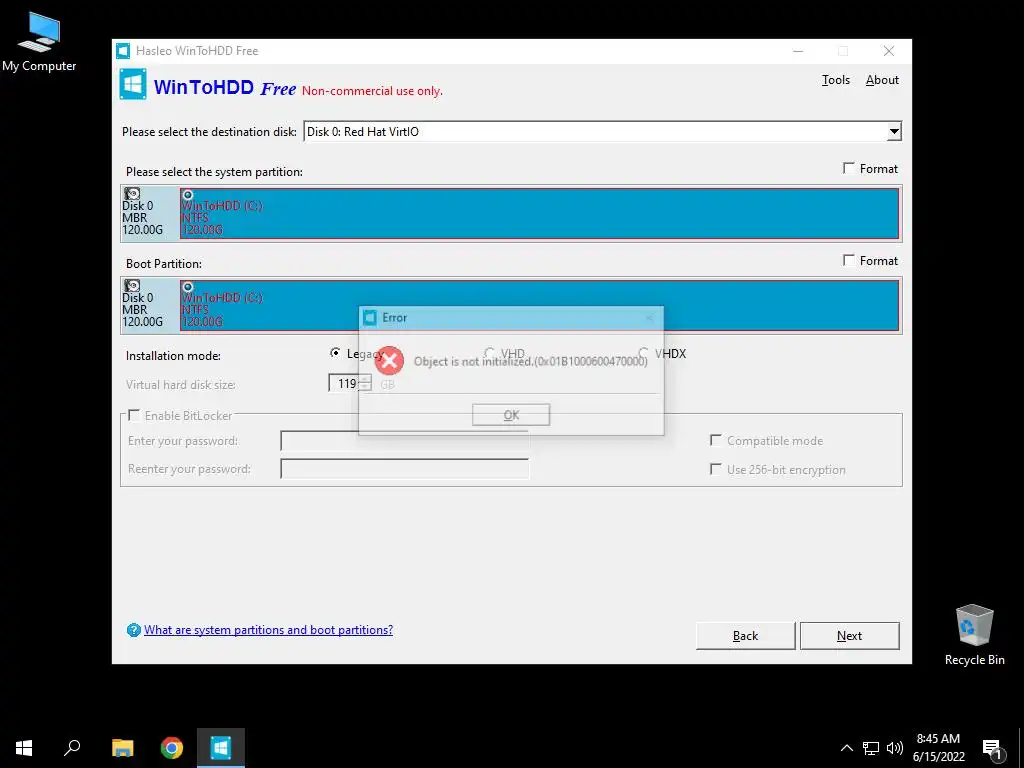
Task: Toggle Use 256-bit encryption checkbox
Action: pos(716,469)
